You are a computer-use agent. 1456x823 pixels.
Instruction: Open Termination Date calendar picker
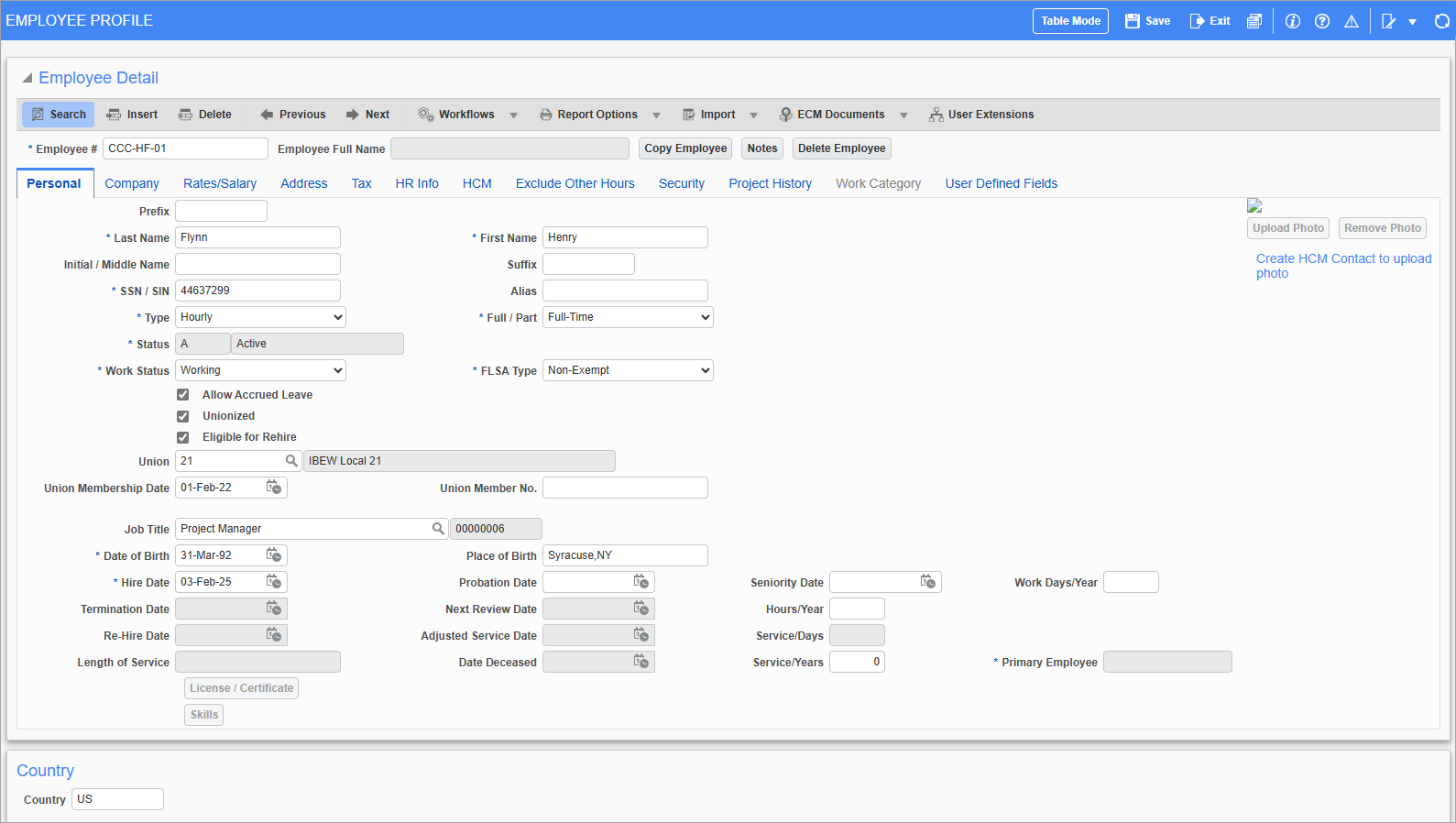click(x=274, y=609)
